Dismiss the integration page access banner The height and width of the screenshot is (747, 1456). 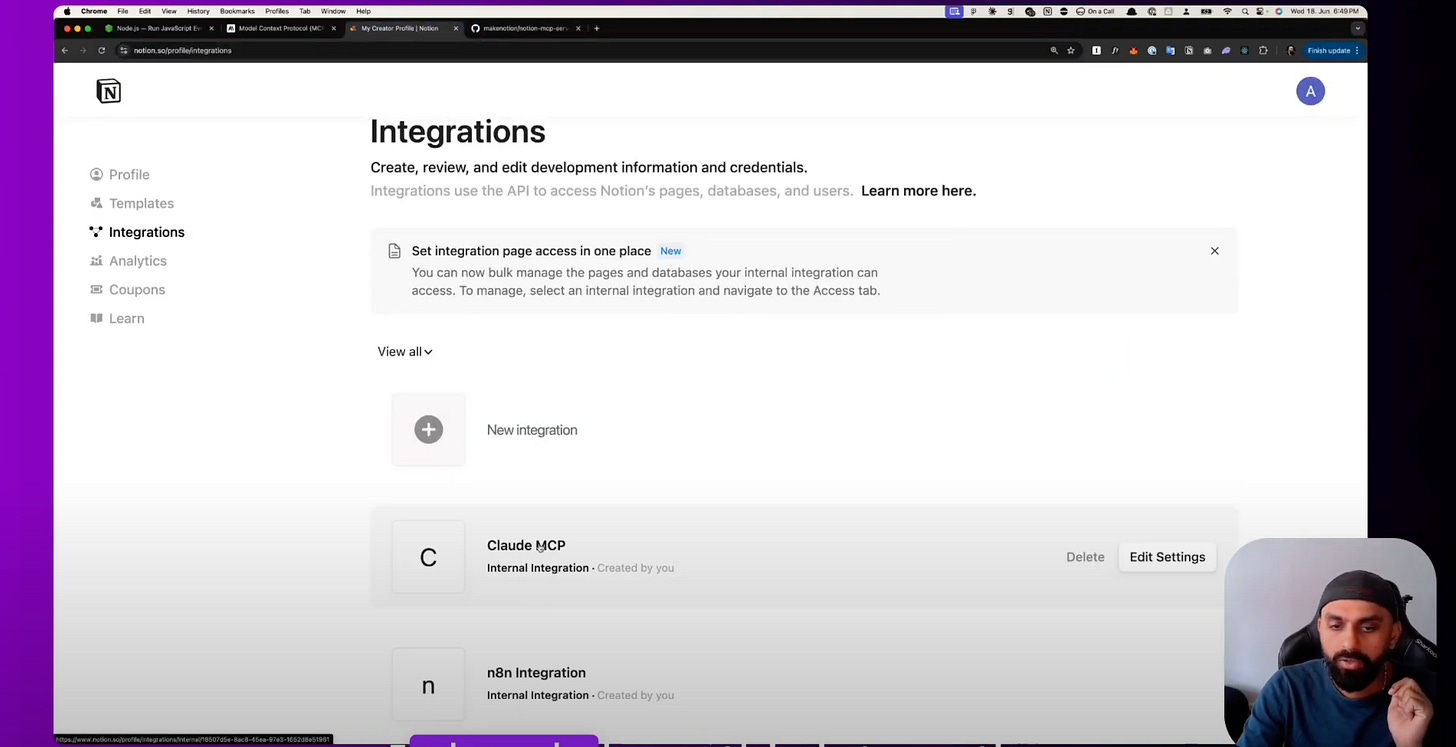coord(1214,251)
